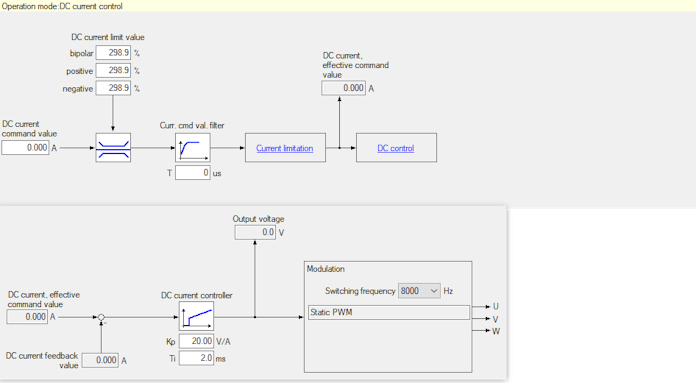Click the lower effective command value field
The image size is (696, 383).
click(27, 317)
